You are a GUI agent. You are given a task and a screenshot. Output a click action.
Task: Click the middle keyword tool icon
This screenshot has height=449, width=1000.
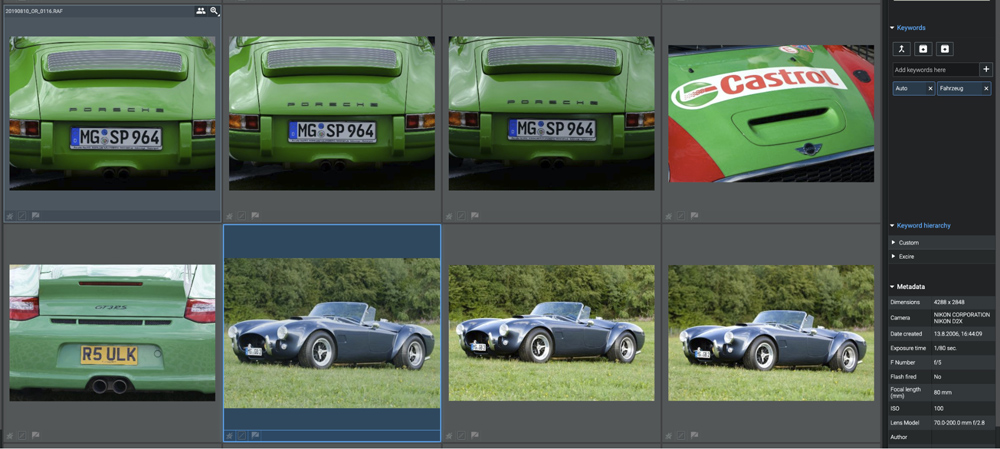pos(923,49)
